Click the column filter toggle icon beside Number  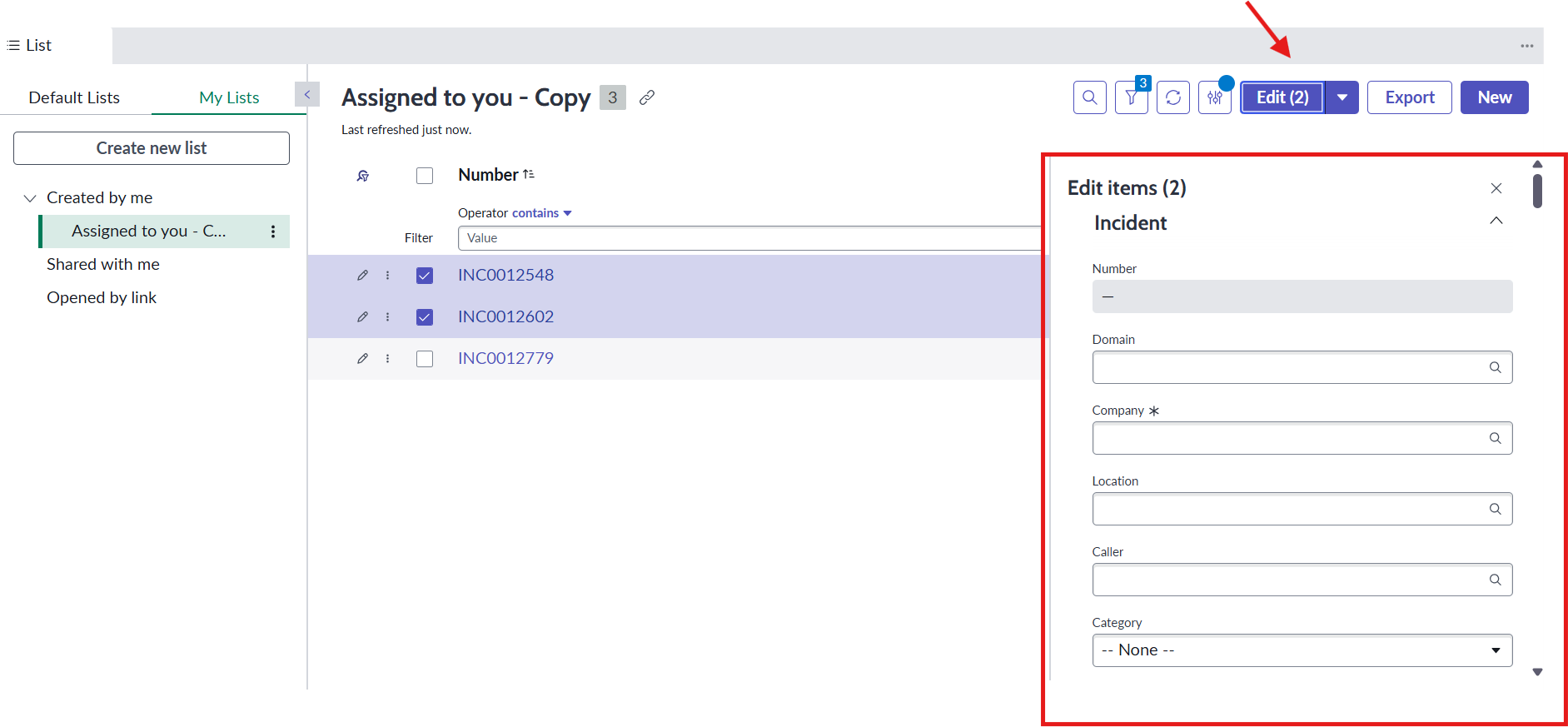(x=363, y=176)
